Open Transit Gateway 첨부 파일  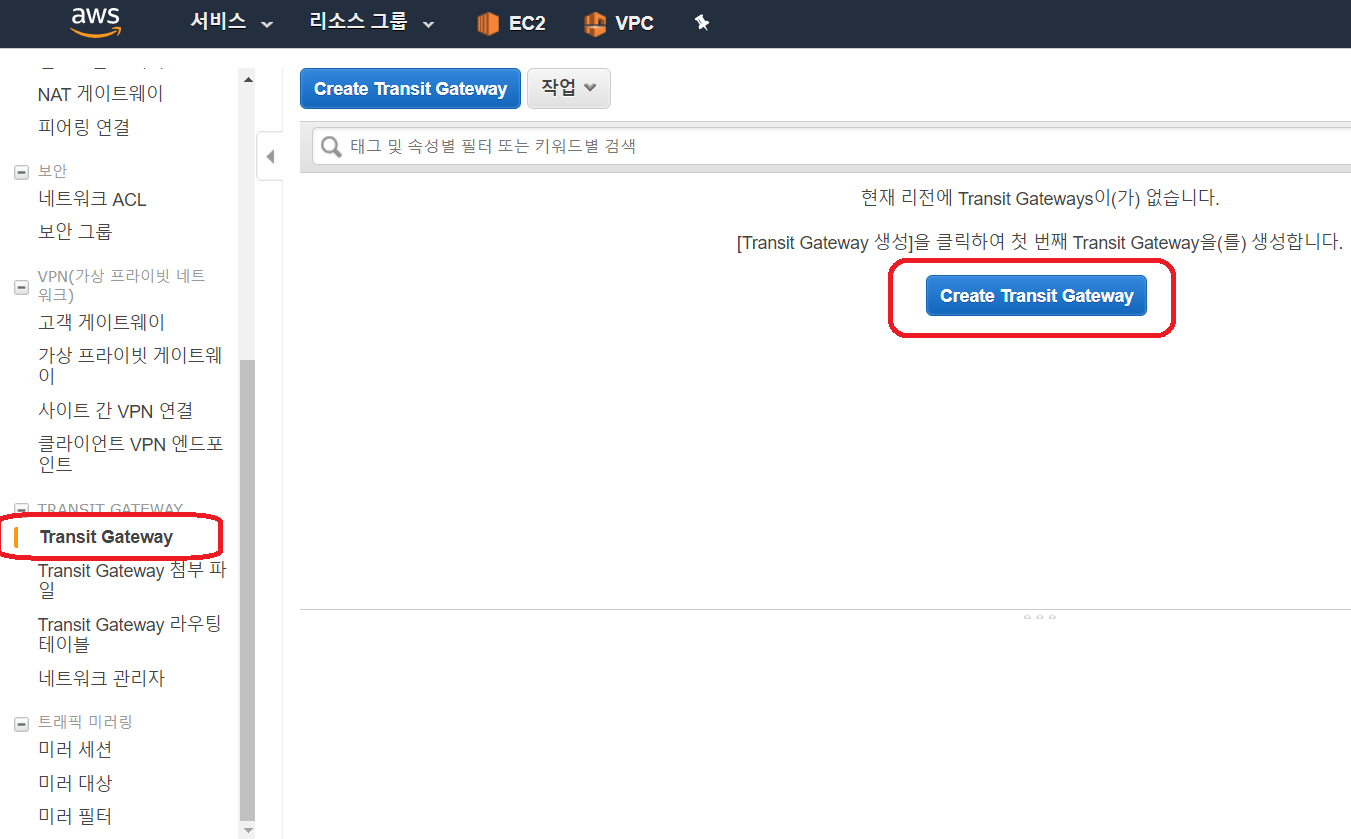pos(132,581)
